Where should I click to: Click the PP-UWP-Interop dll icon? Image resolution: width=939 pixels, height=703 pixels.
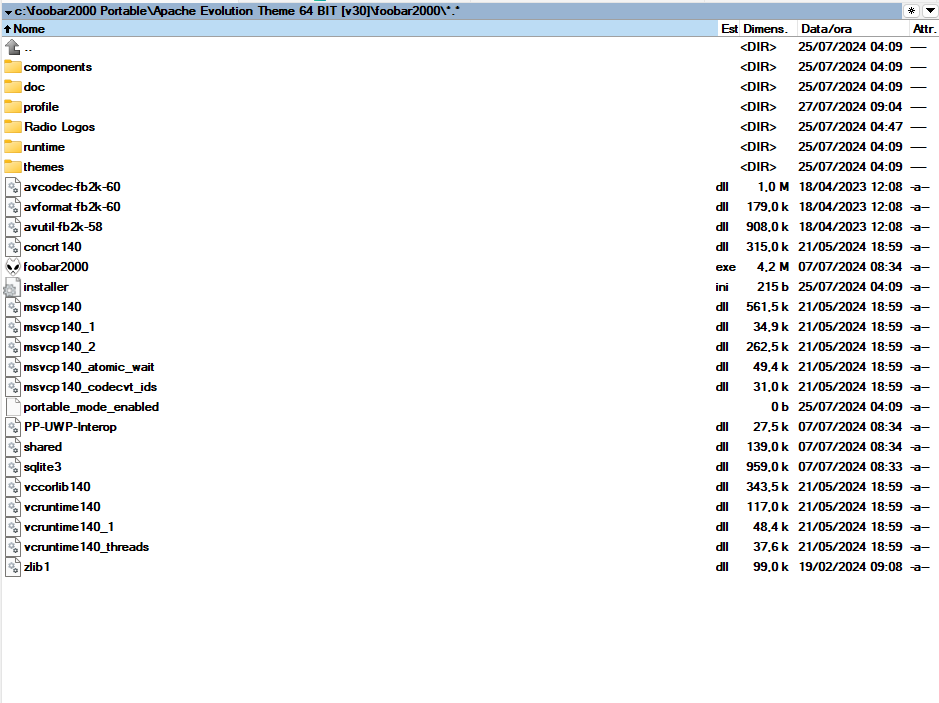[13, 427]
